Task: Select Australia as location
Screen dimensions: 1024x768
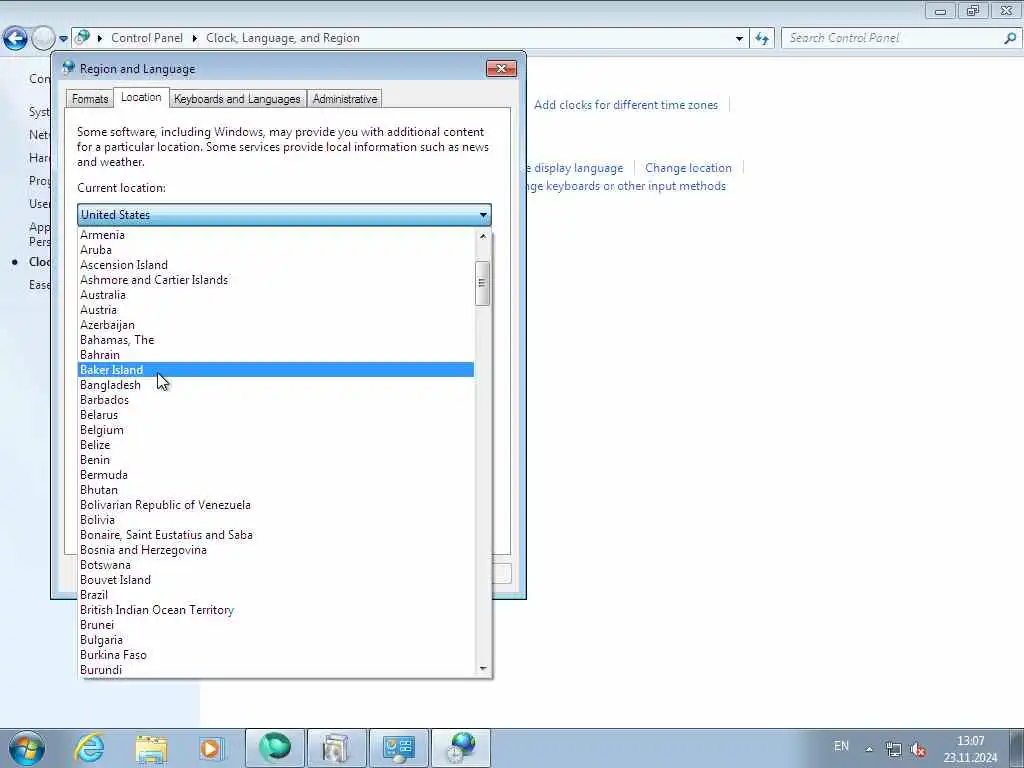Action: [x=276, y=295]
